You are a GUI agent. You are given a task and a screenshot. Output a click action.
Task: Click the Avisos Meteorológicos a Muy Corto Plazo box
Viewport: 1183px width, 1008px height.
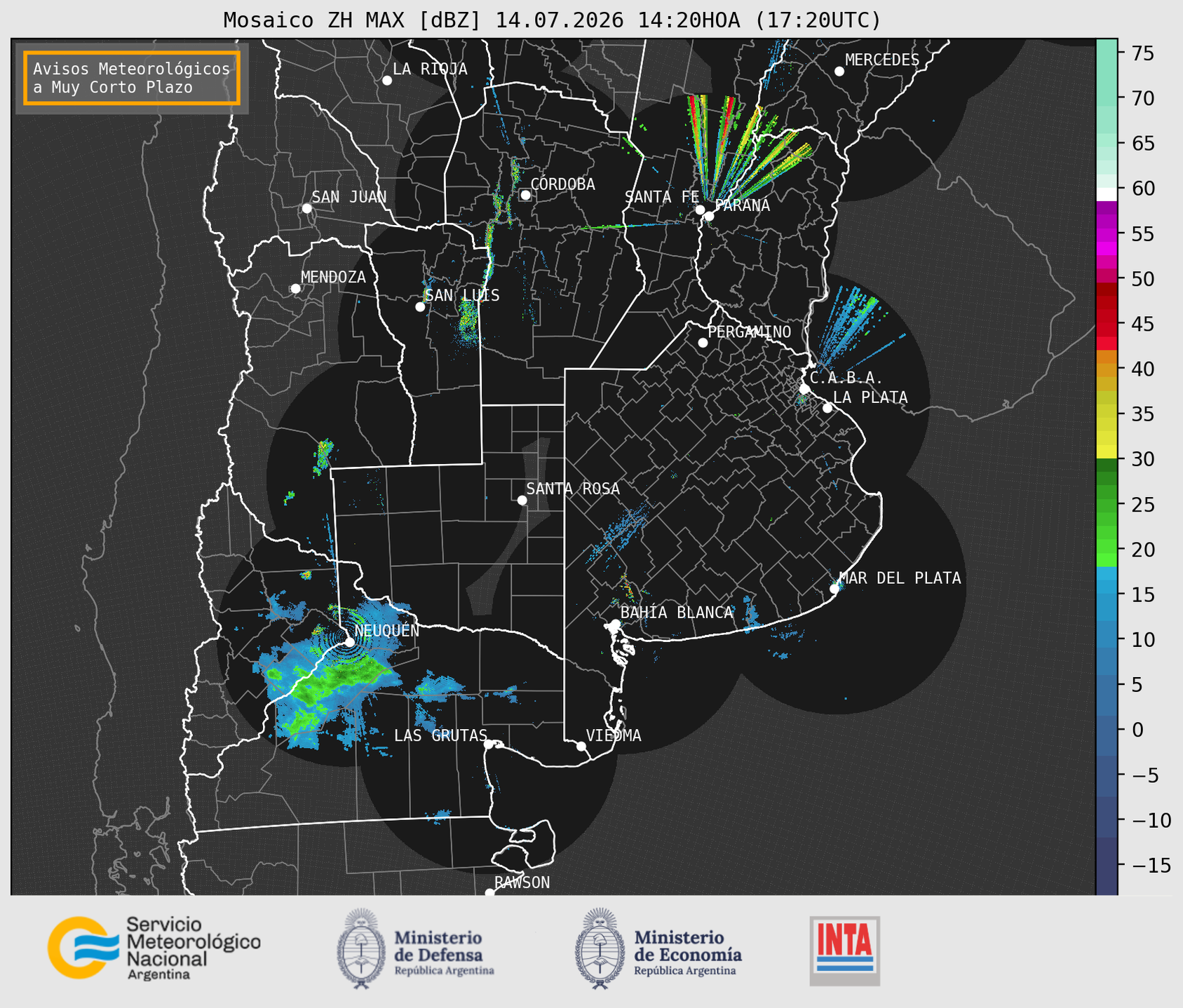(132, 78)
